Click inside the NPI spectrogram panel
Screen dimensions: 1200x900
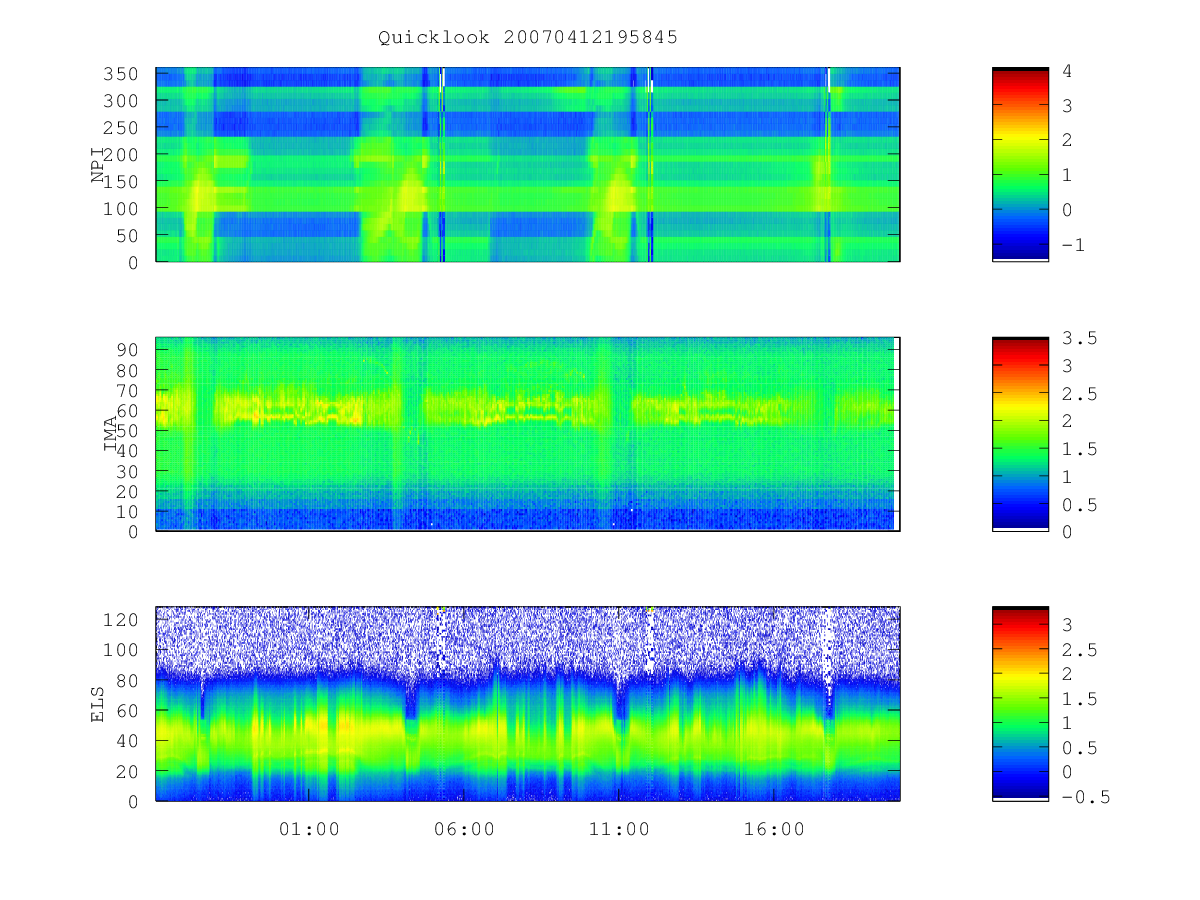(x=528, y=164)
